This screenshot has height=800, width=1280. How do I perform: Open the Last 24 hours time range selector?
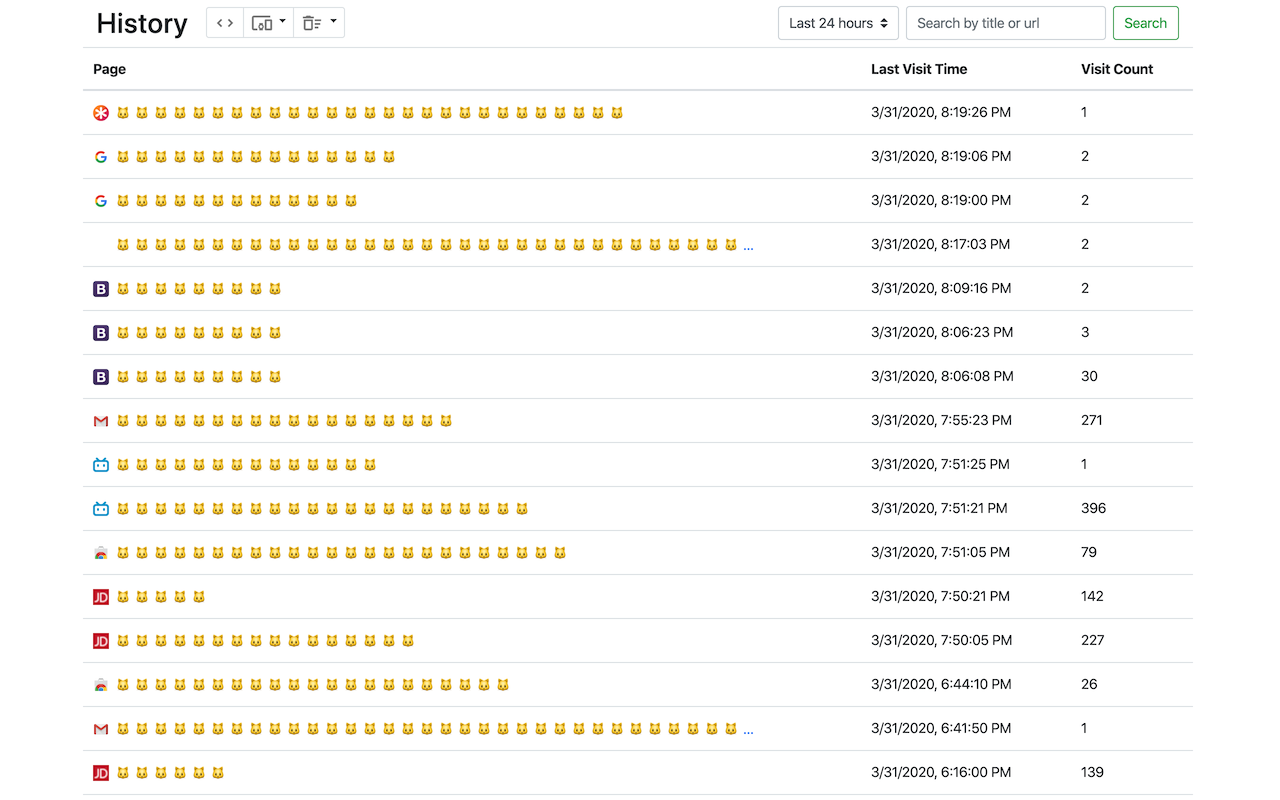click(x=838, y=23)
